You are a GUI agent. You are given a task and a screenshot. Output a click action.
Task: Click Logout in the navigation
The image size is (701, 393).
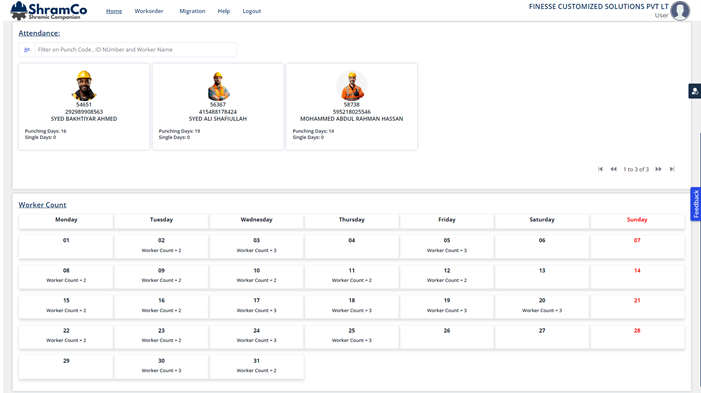tap(252, 11)
